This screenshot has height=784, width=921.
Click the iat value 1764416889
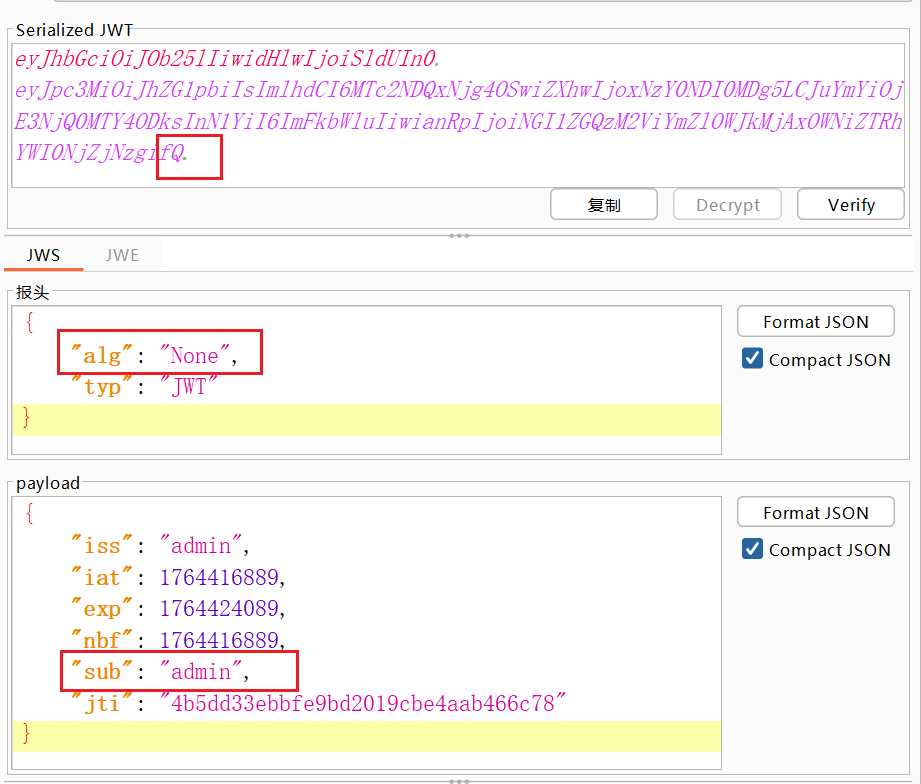pyautogui.click(x=222, y=578)
